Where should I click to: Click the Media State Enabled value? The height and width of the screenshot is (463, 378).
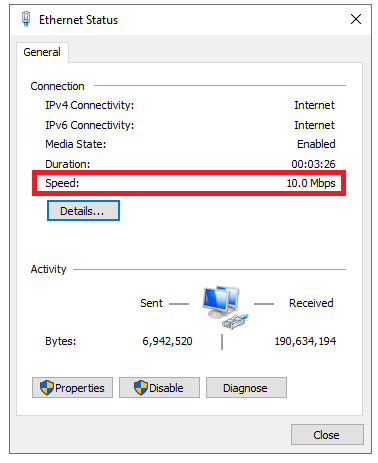(316, 144)
